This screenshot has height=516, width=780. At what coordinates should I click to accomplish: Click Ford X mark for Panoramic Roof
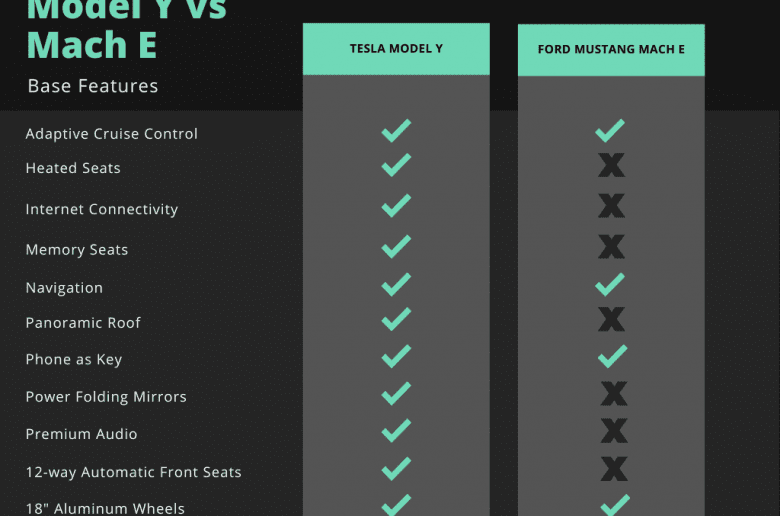point(611,319)
